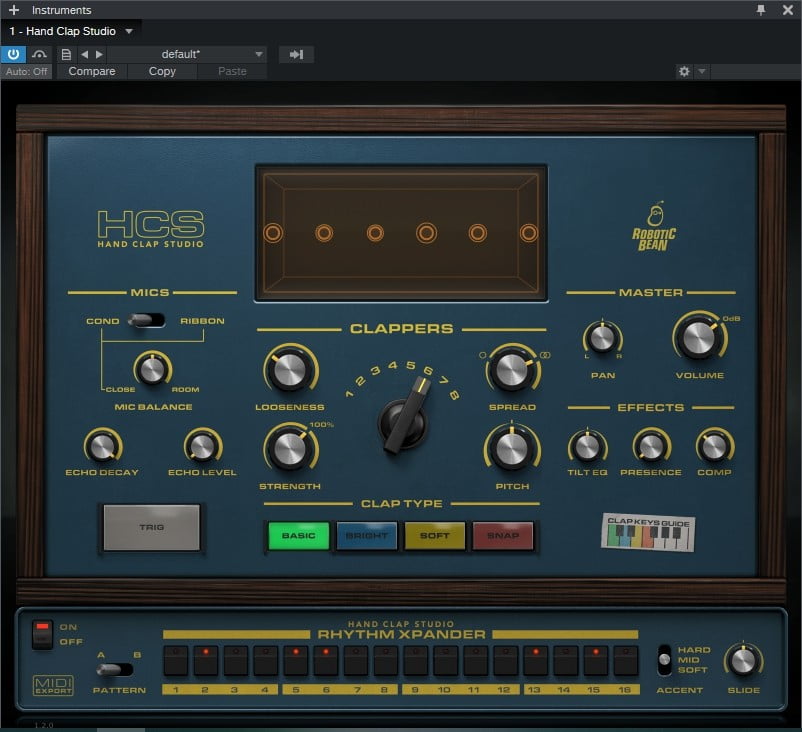The height and width of the screenshot is (732, 802).
Task: Click the Accent Hard/Mid/Soft switch
Action: (x=664, y=660)
